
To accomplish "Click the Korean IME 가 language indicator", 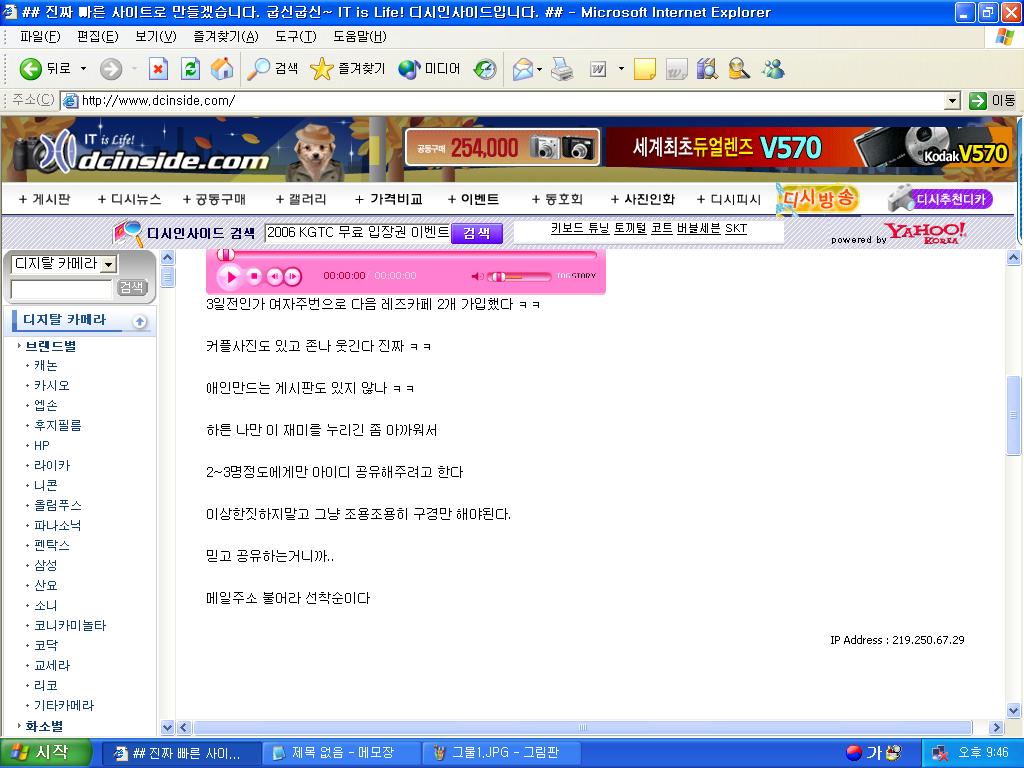I will tap(874, 754).
